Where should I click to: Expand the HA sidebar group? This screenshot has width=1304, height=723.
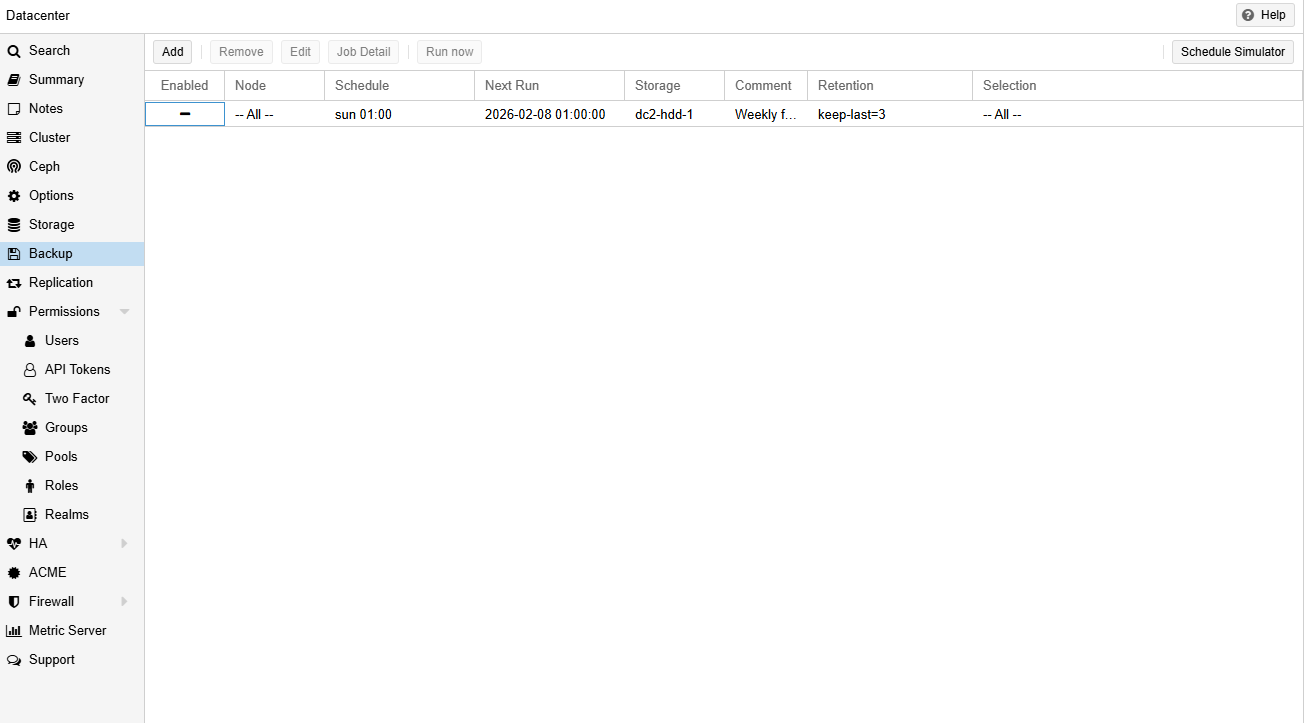124,543
